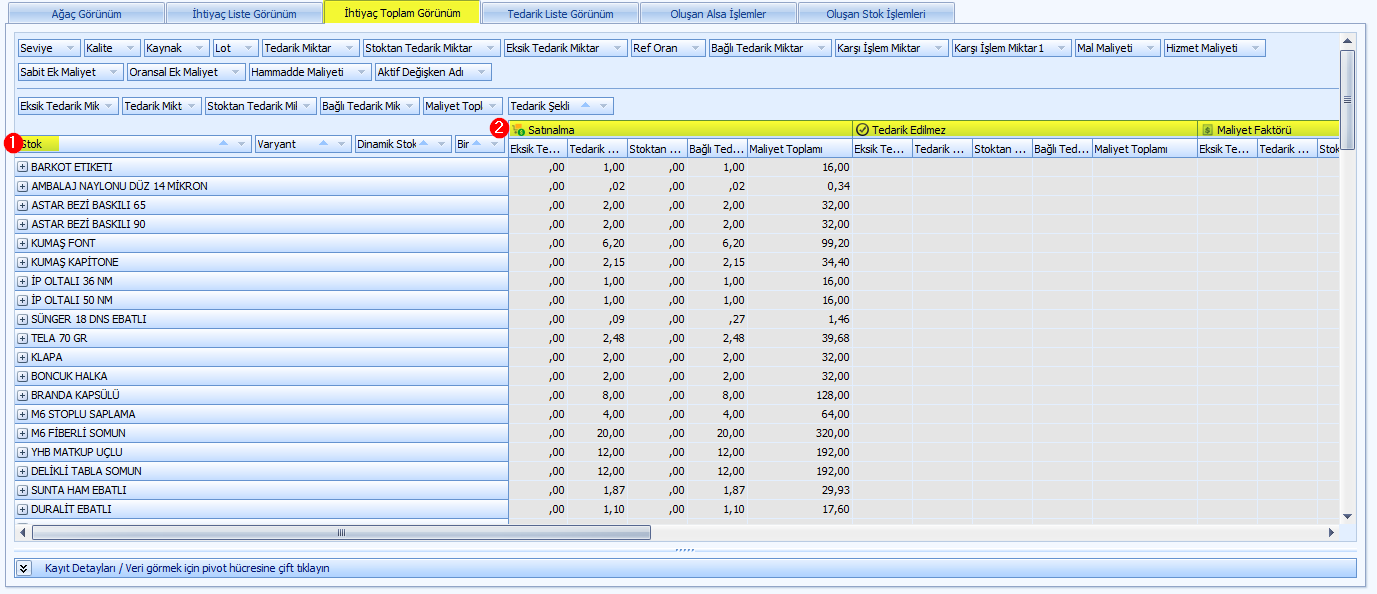This screenshot has height=594, width=1377.
Task: Click the filter arrow icon on Seviye field
Action: point(71,48)
